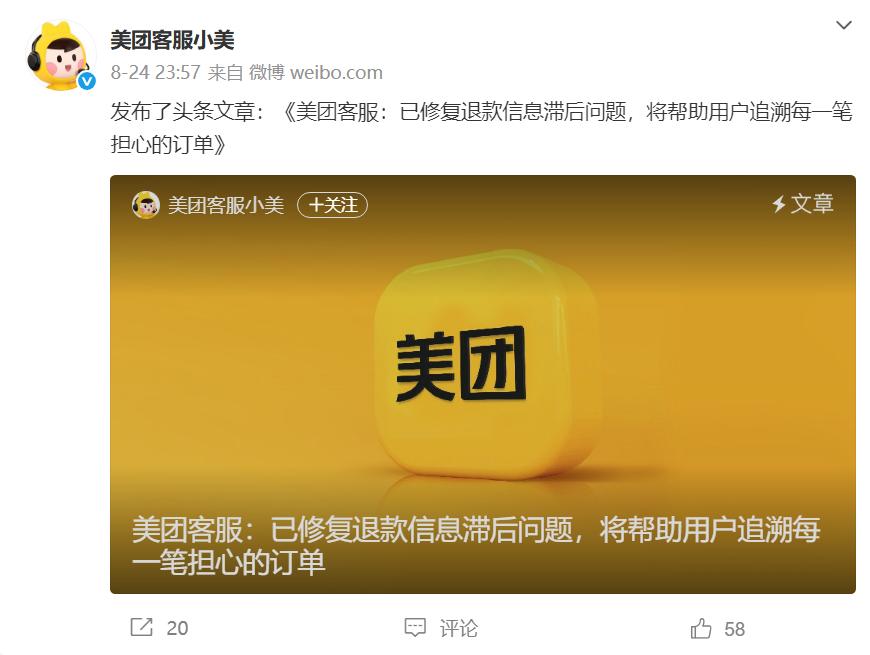Click the 美团客服小美 profile avatar
Screen dimensions: 870x655
coord(60,55)
